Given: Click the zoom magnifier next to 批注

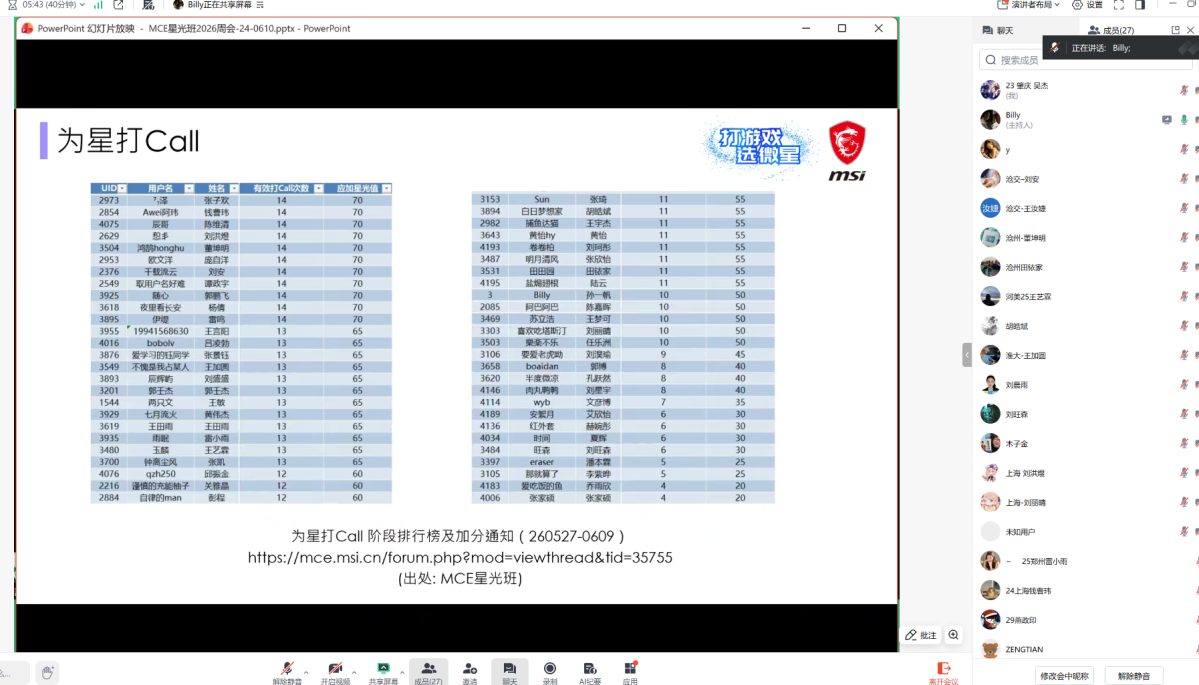Looking at the screenshot, I should tap(954, 635).
